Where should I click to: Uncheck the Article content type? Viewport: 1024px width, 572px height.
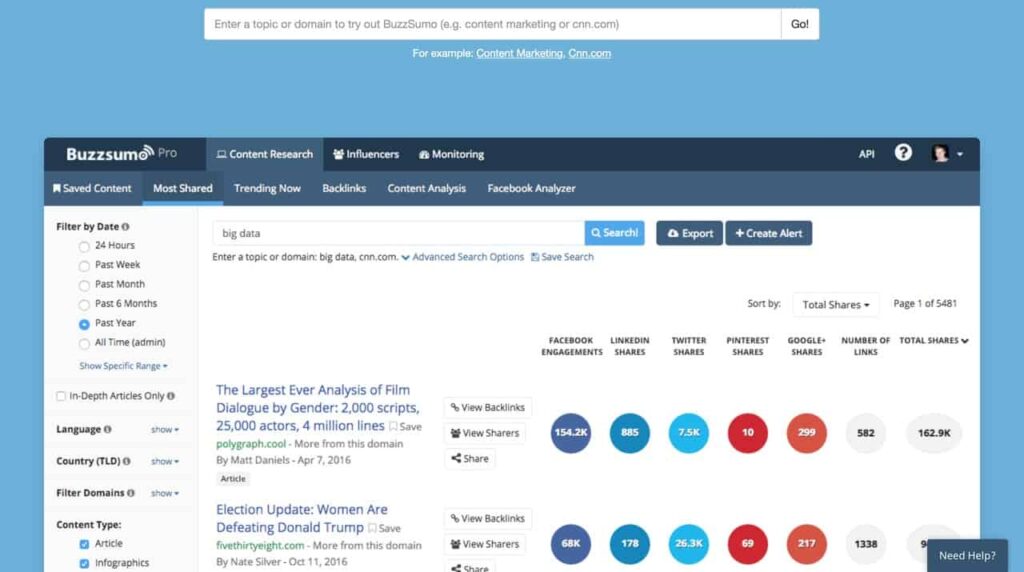pos(84,544)
